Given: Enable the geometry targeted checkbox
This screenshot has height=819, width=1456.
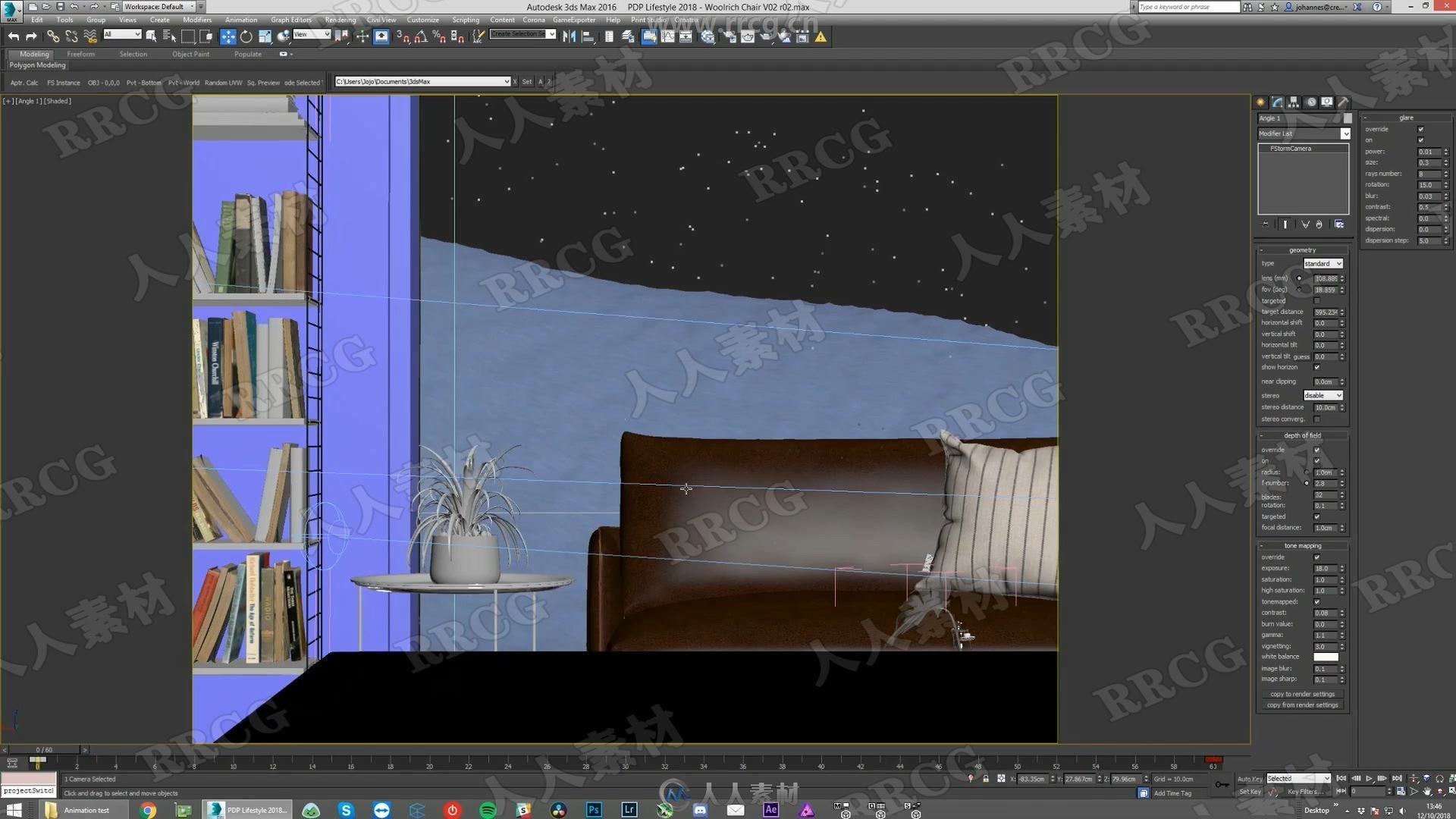Looking at the screenshot, I should pos(1316,301).
